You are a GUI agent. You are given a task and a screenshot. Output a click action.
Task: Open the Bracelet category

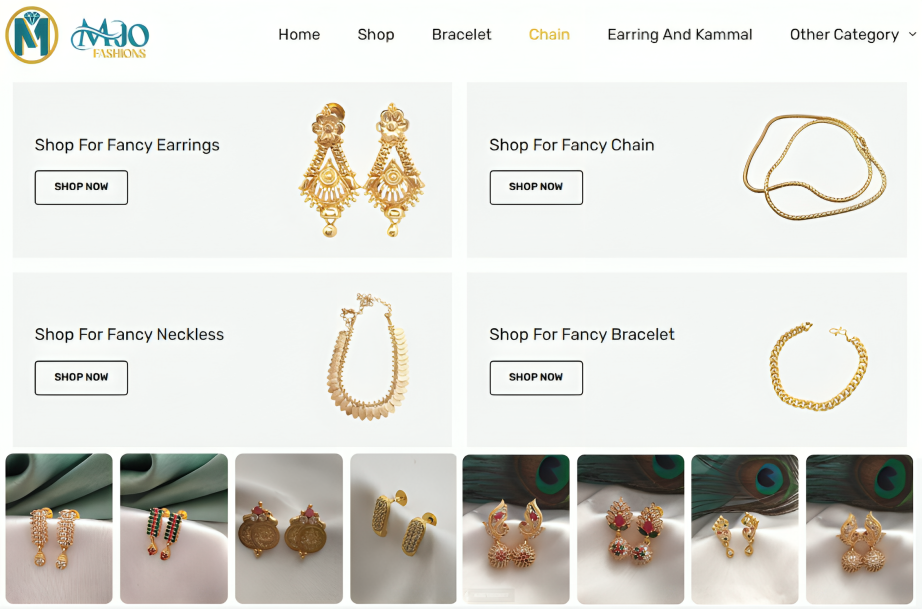[x=461, y=34]
